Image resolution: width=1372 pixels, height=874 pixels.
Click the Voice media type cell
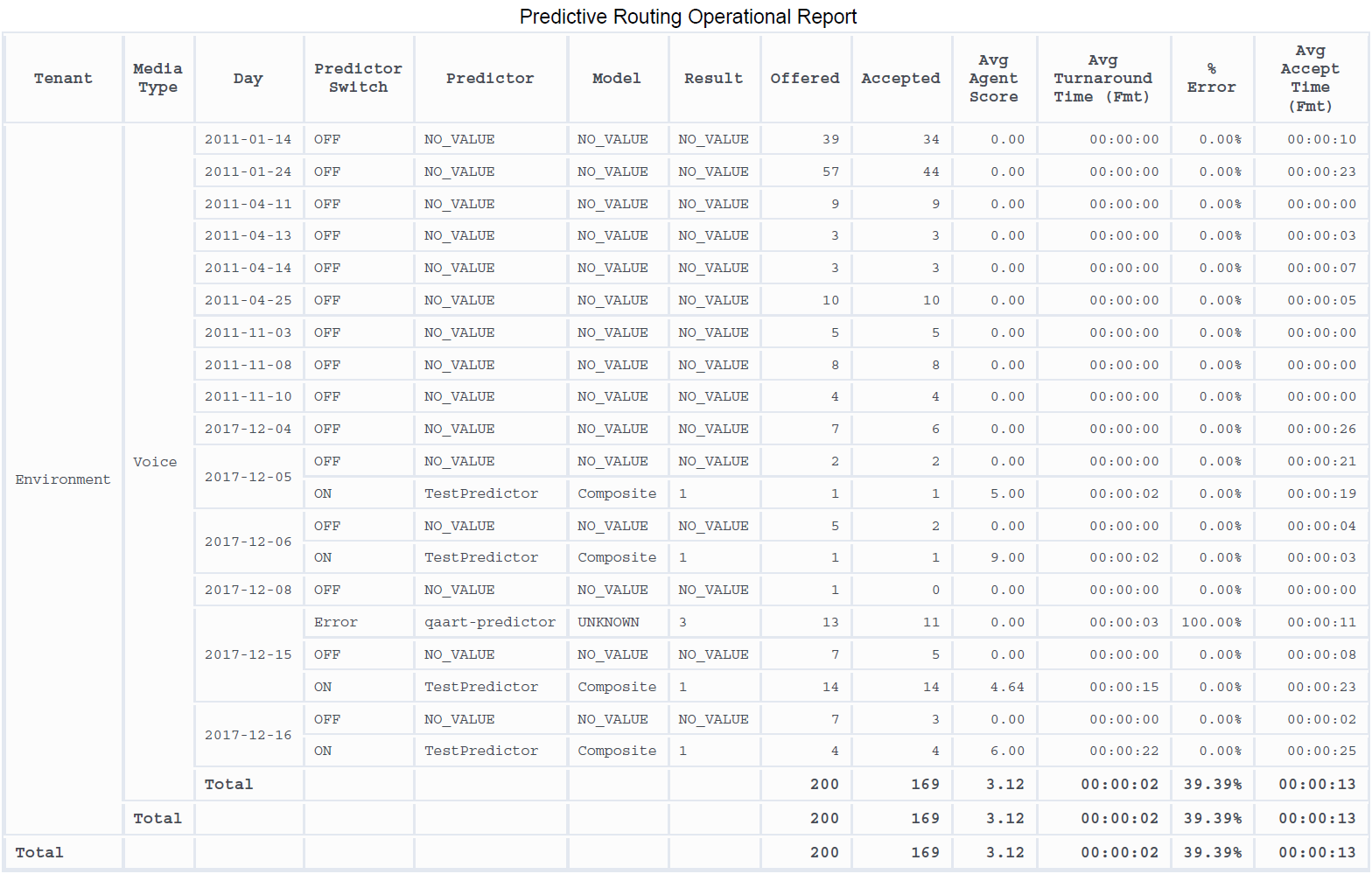coord(155,462)
